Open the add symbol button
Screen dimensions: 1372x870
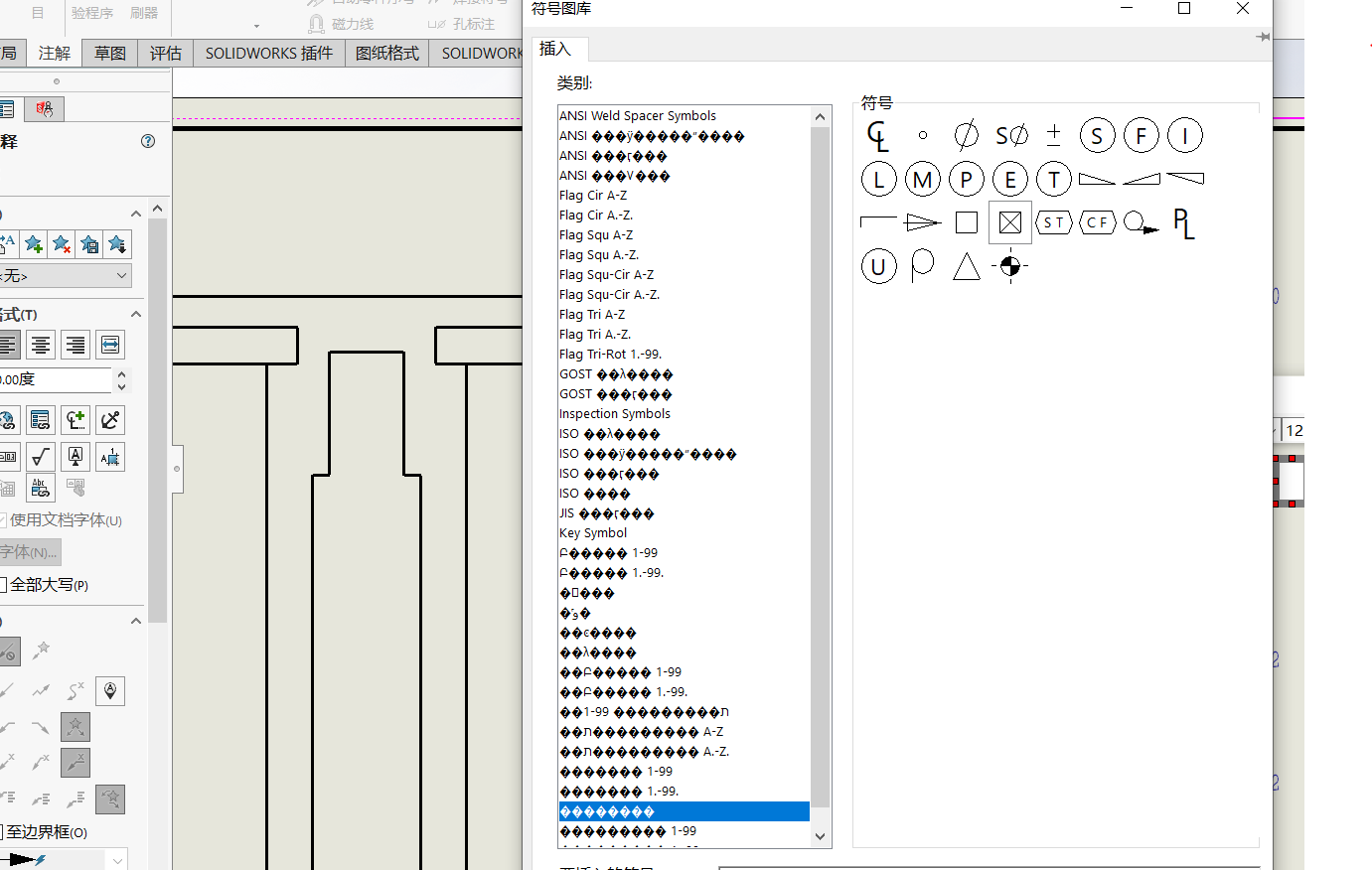pos(76,420)
